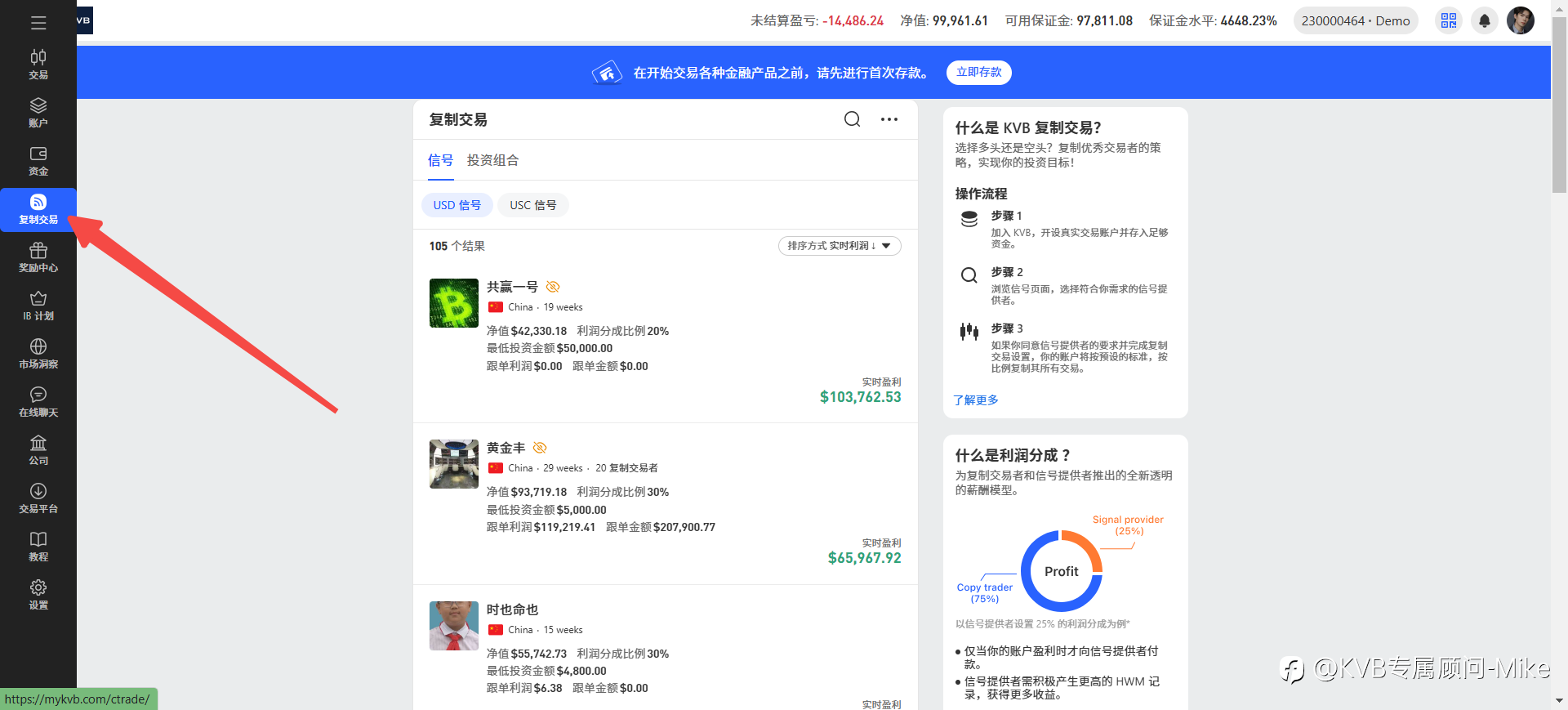Switch to the 投资组合 tab

[492, 160]
